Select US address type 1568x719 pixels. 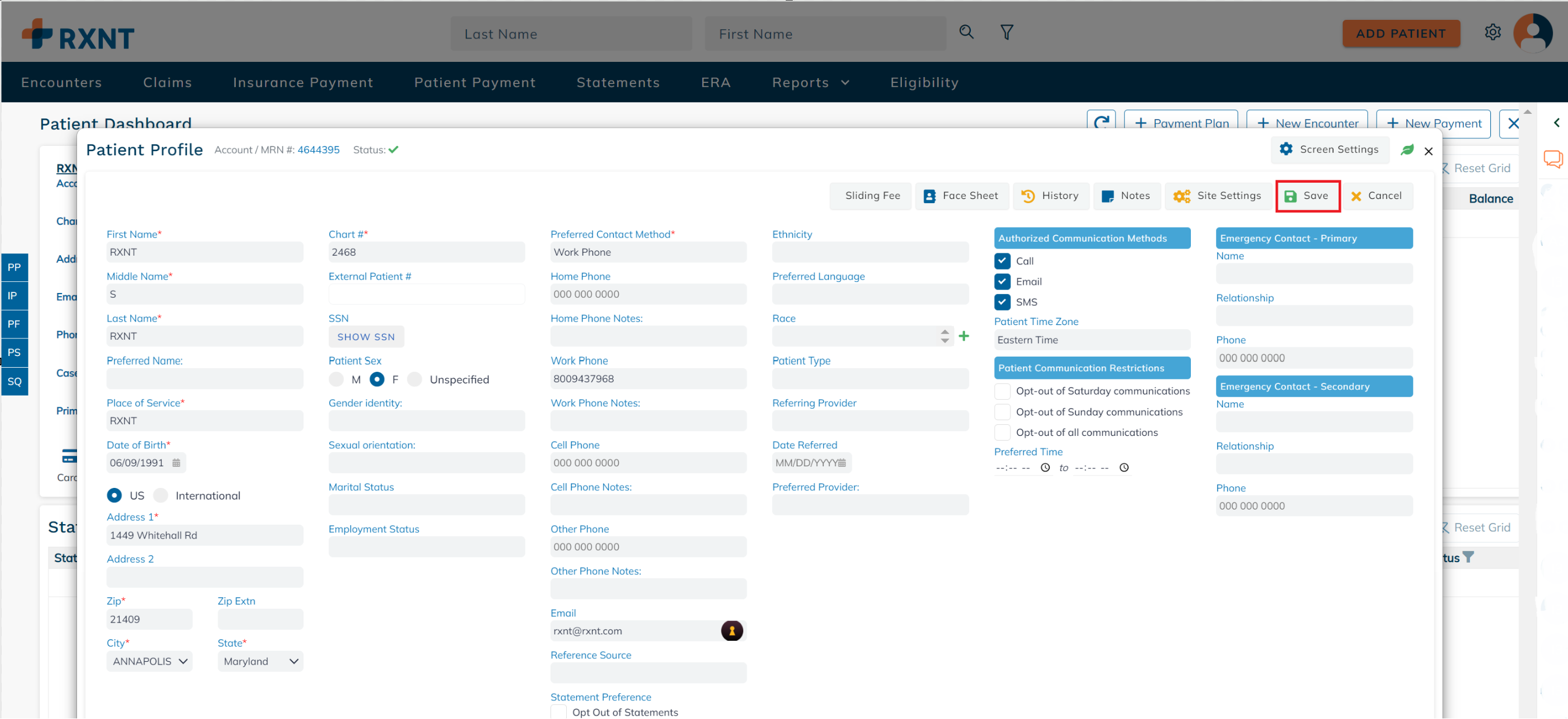tap(114, 495)
